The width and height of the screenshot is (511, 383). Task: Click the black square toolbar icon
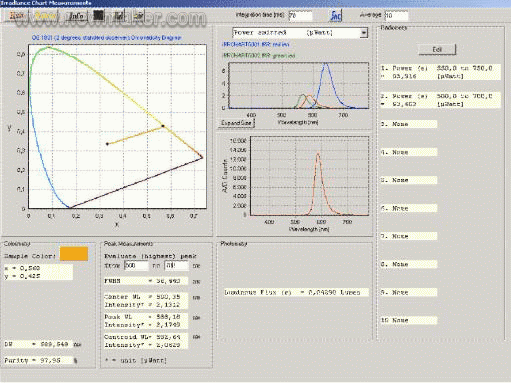point(99,15)
